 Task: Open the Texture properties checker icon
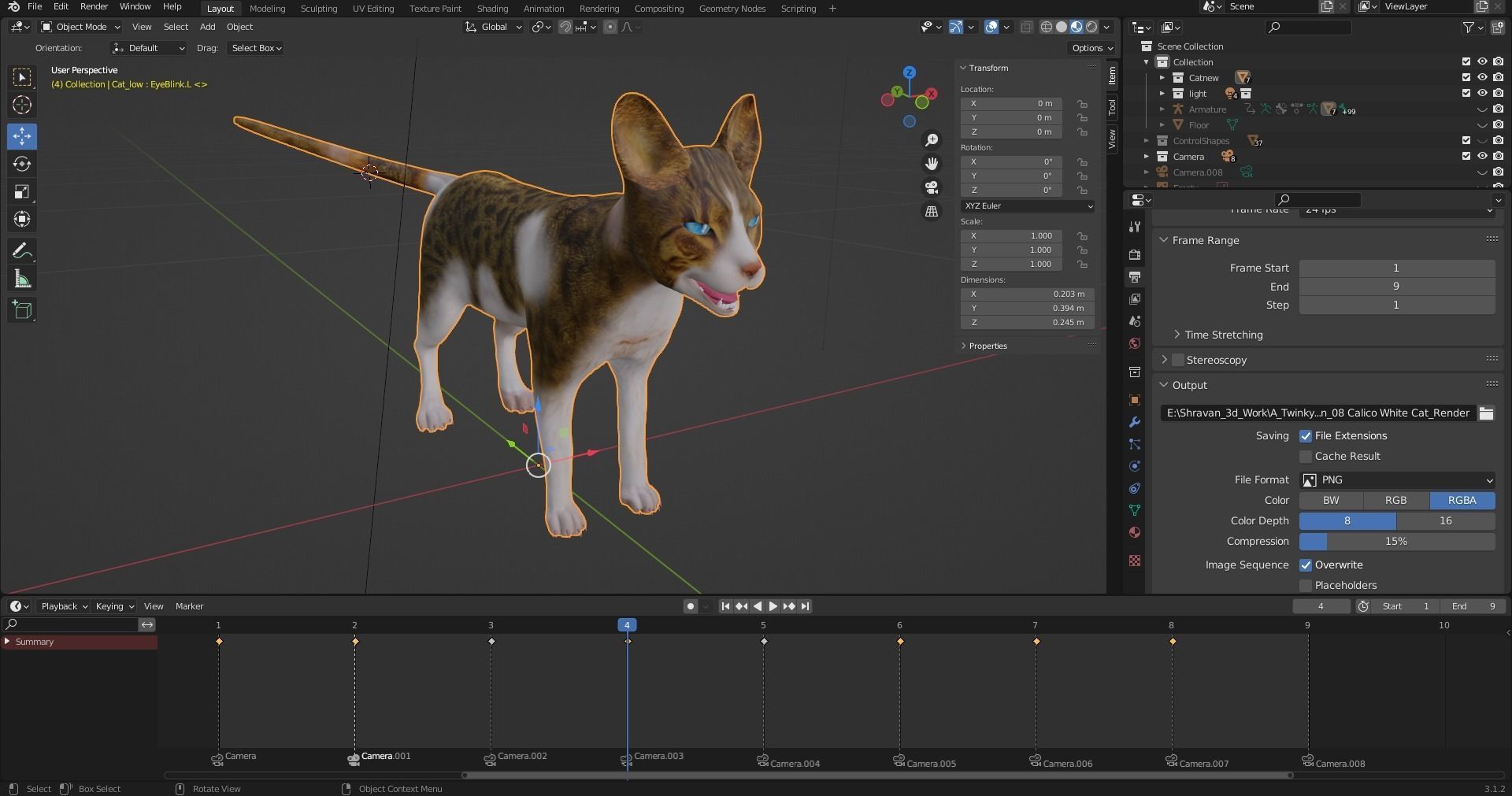[x=1134, y=561]
